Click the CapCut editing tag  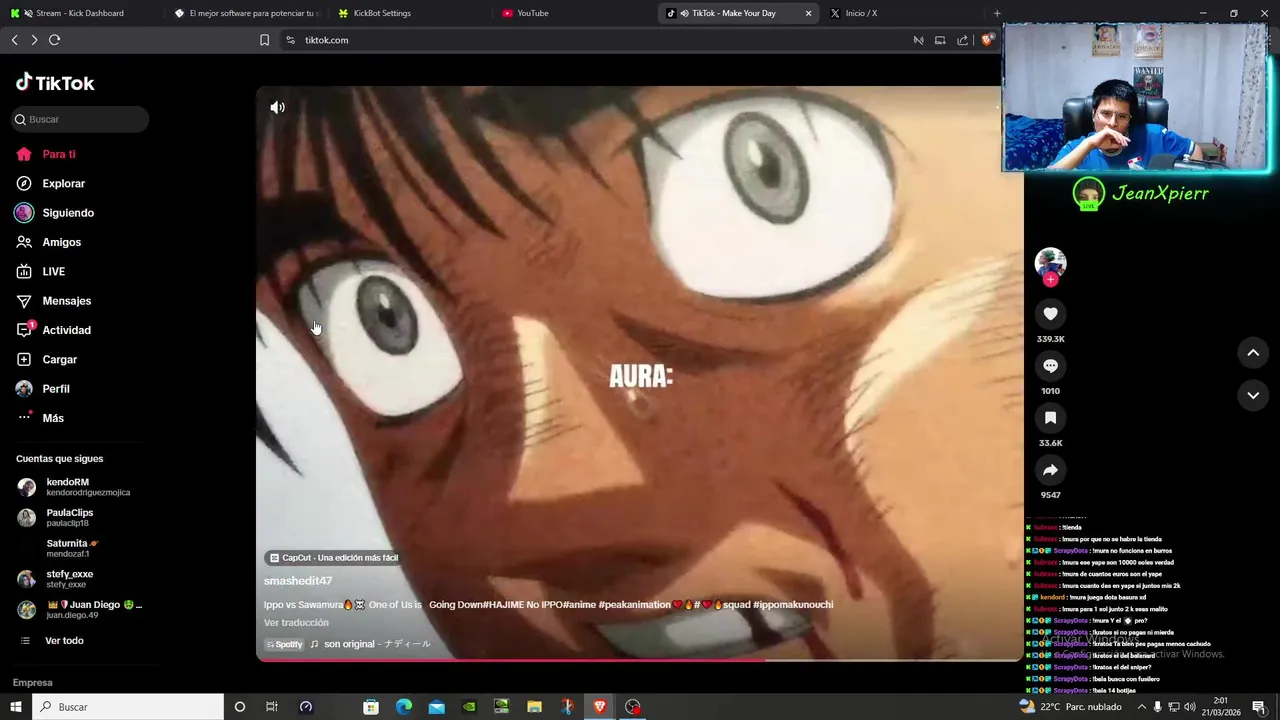(334, 558)
